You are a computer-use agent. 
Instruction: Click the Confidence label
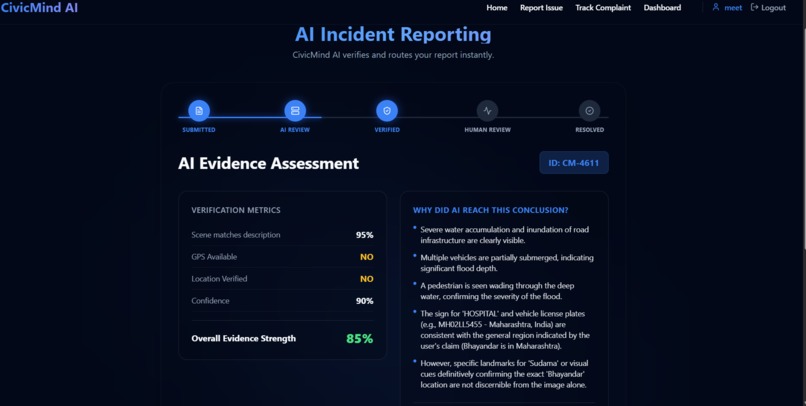pyautogui.click(x=210, y=301)
